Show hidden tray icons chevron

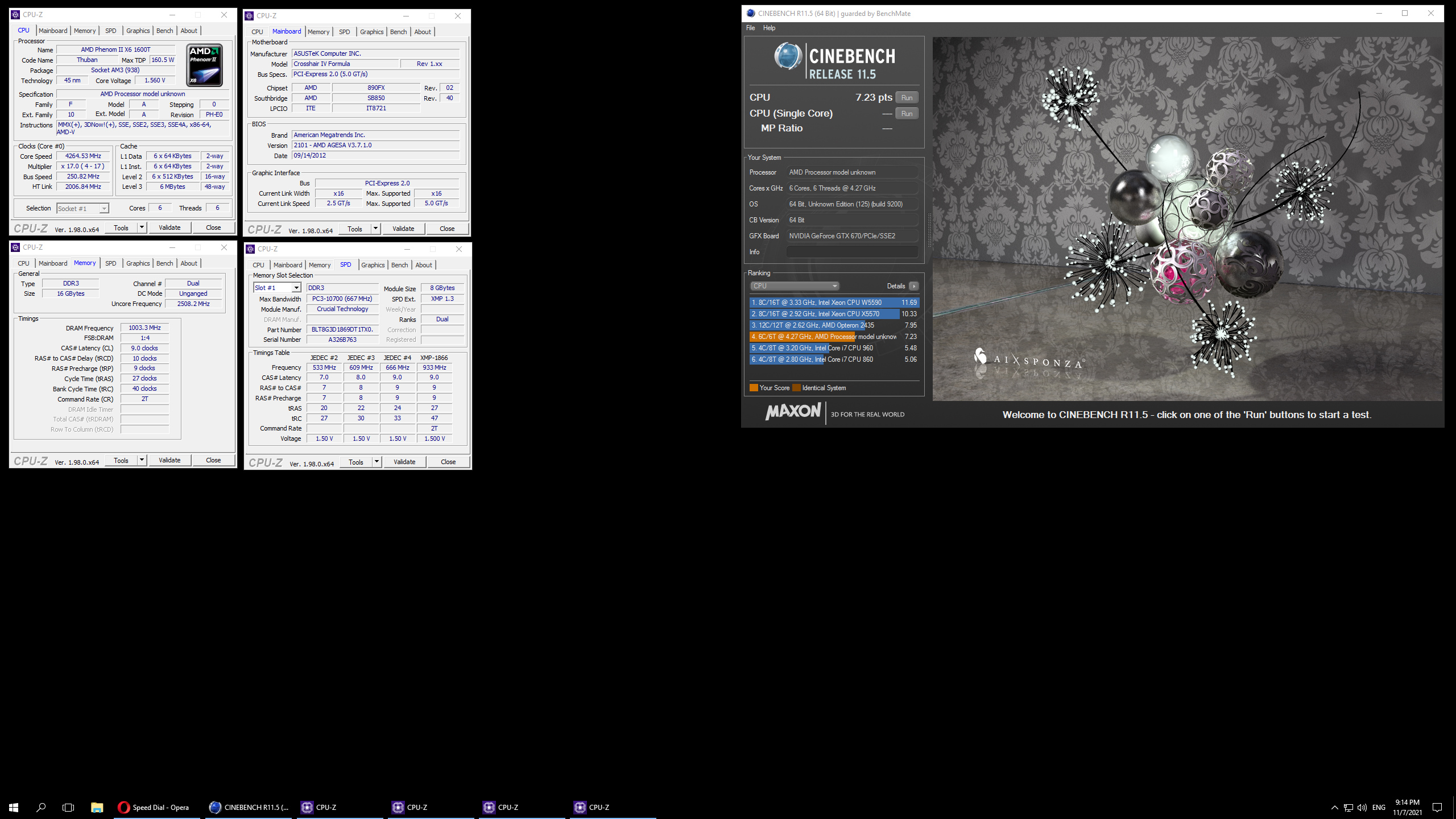[x=1334, y=808]
